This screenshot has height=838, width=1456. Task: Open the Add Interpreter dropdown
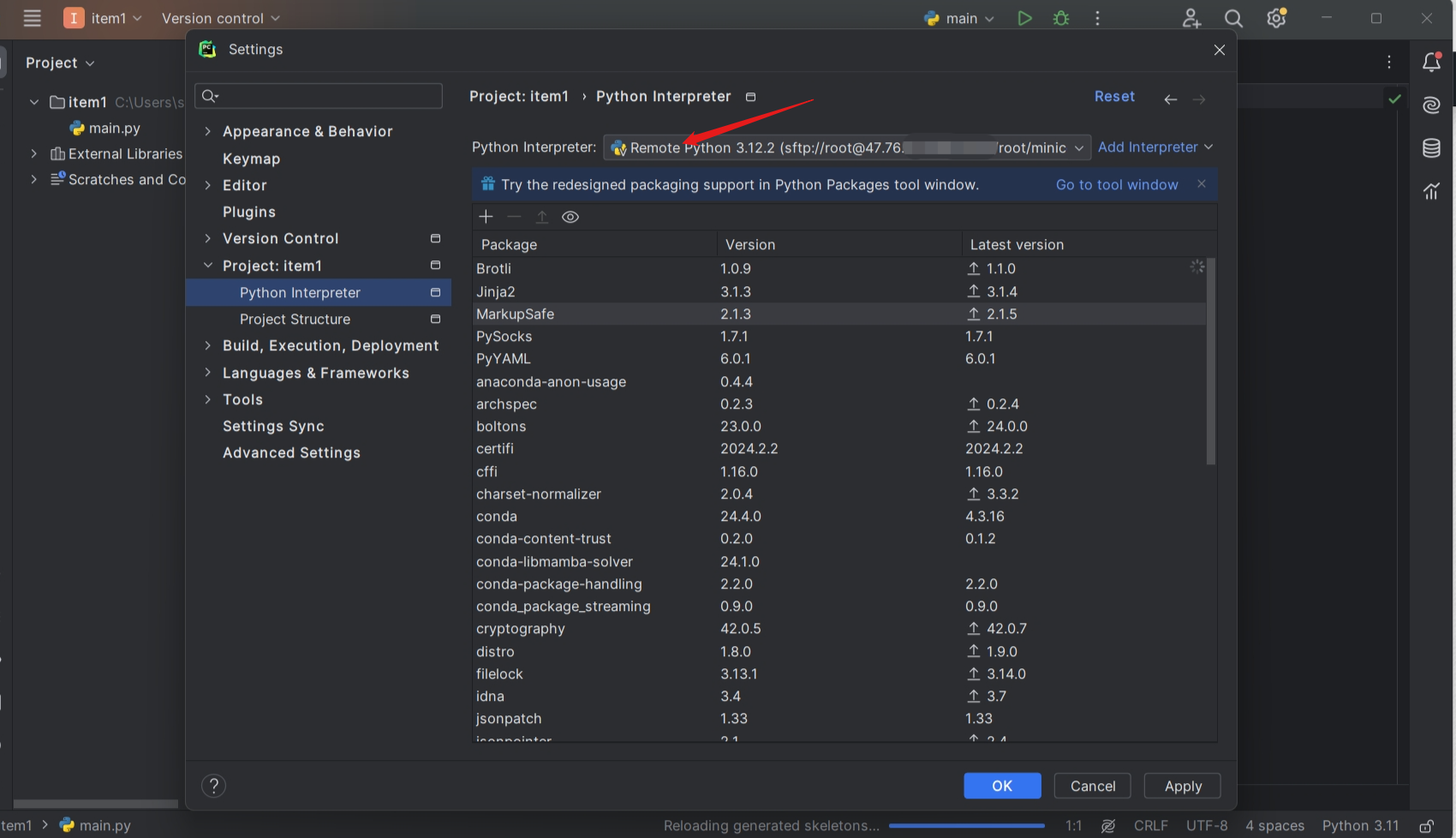click(x=1155, y=147)
